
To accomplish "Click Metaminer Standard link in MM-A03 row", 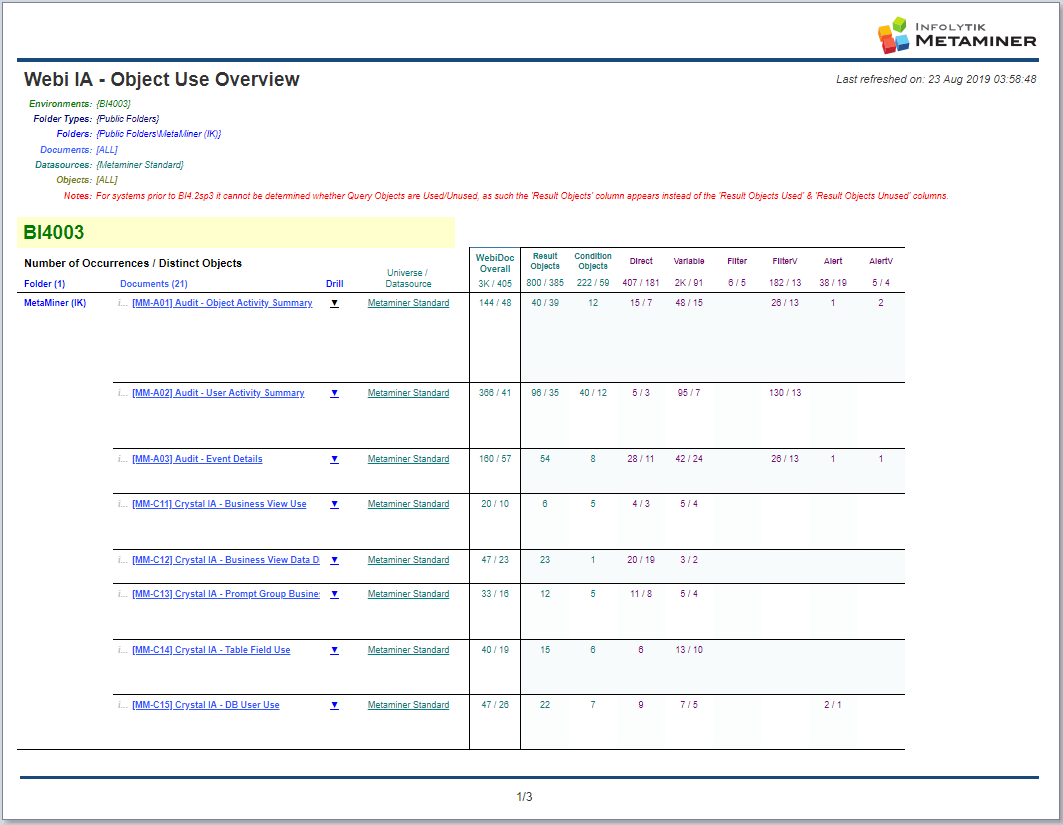I will coord(408,459).
